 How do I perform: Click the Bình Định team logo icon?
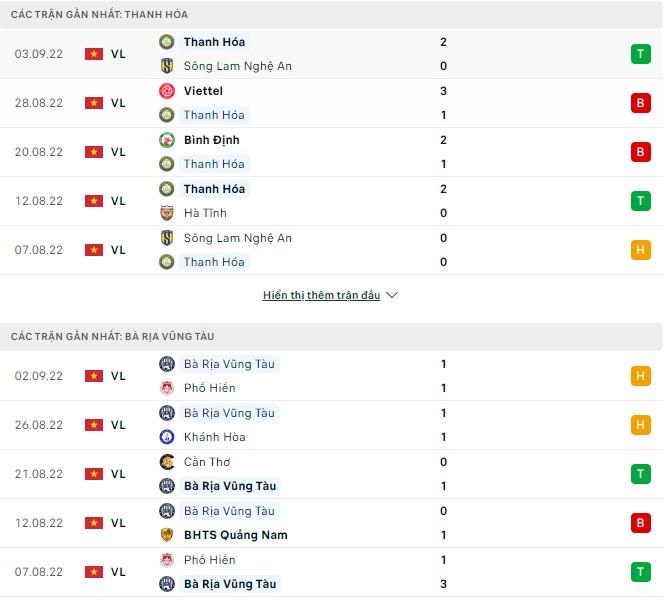pos(167,140)
